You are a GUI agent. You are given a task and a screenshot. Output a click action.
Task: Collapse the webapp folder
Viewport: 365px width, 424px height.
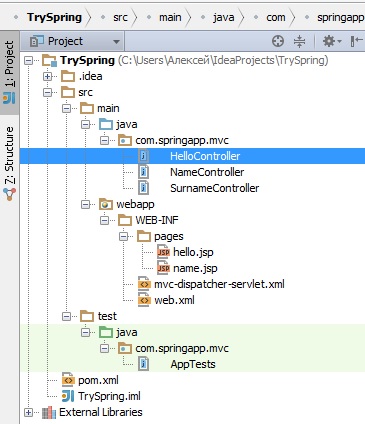[86, 204]
